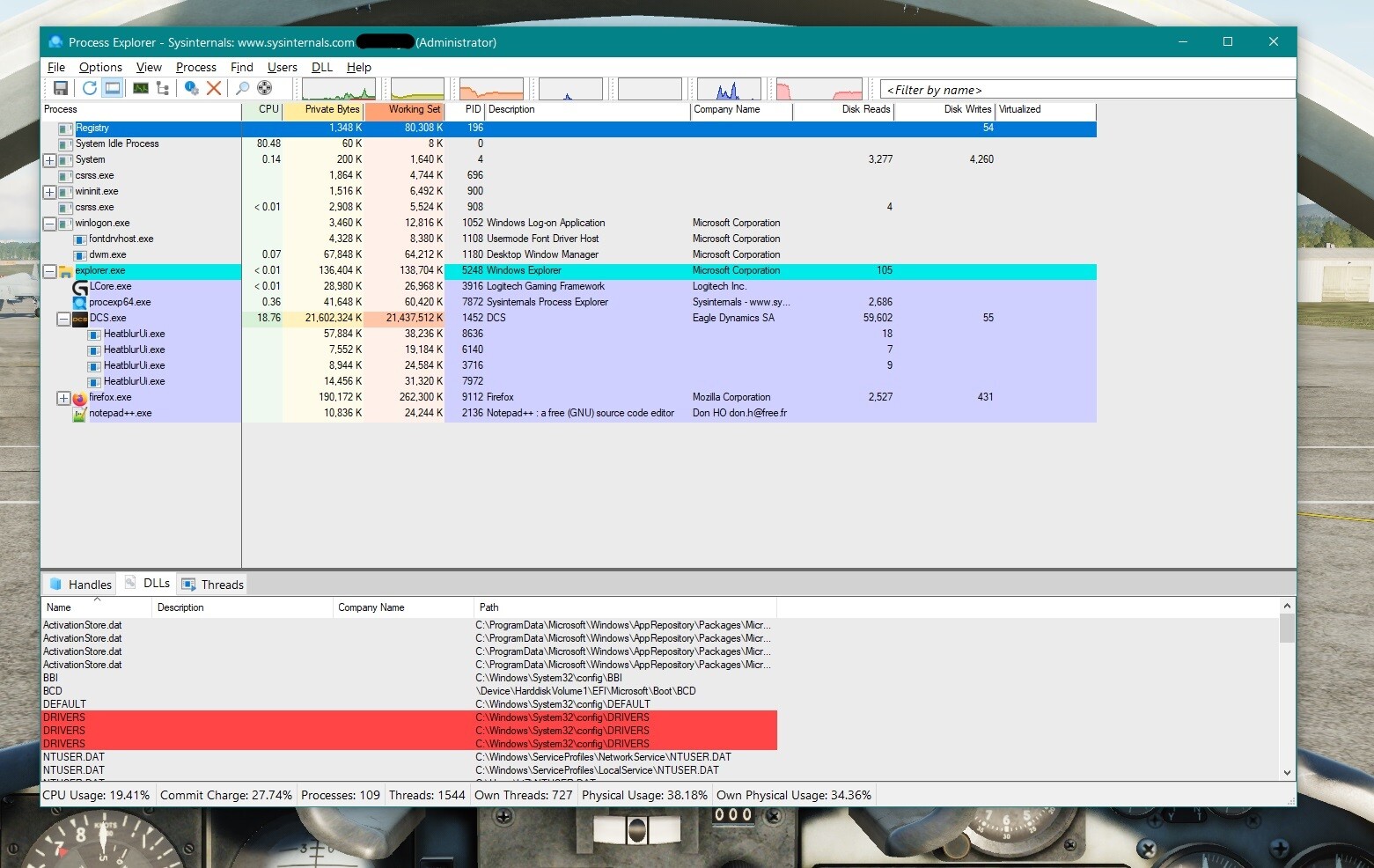Expand the System process tree node

click(49, 160)
